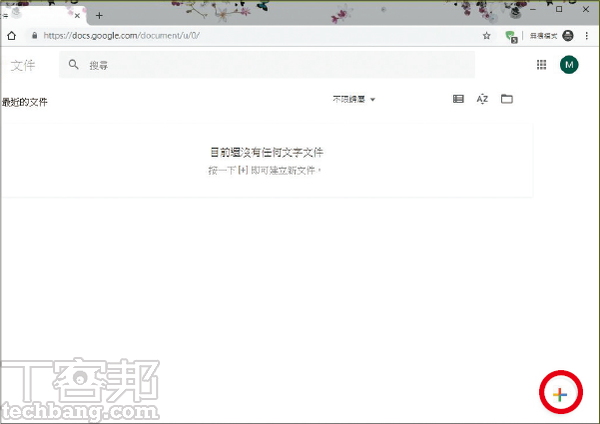This screenshot has width=600, height=424.
Task: Click the Chrome home button
Action: tap(11, 36)
